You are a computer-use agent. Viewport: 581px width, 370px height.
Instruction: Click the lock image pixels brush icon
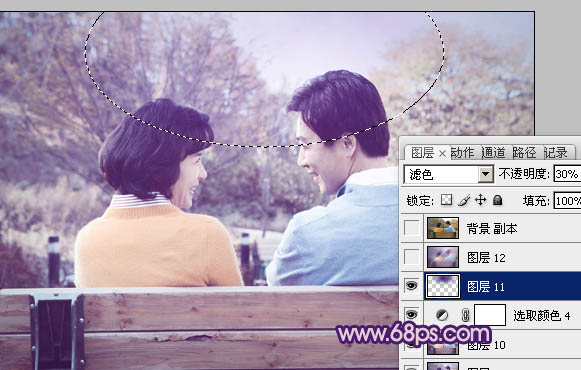(x=464, y=200)
